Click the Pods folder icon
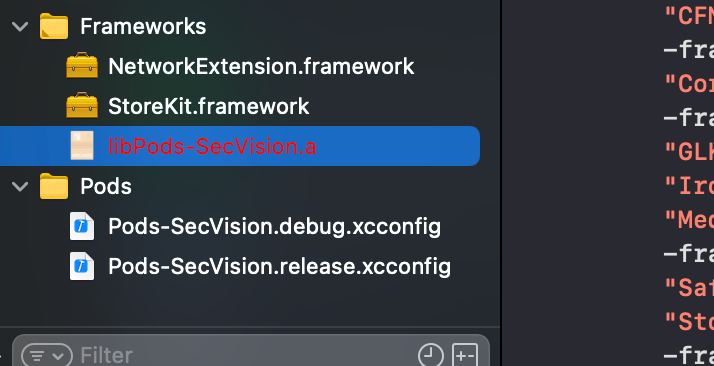714x366 pixels. [x=54, y=186]
